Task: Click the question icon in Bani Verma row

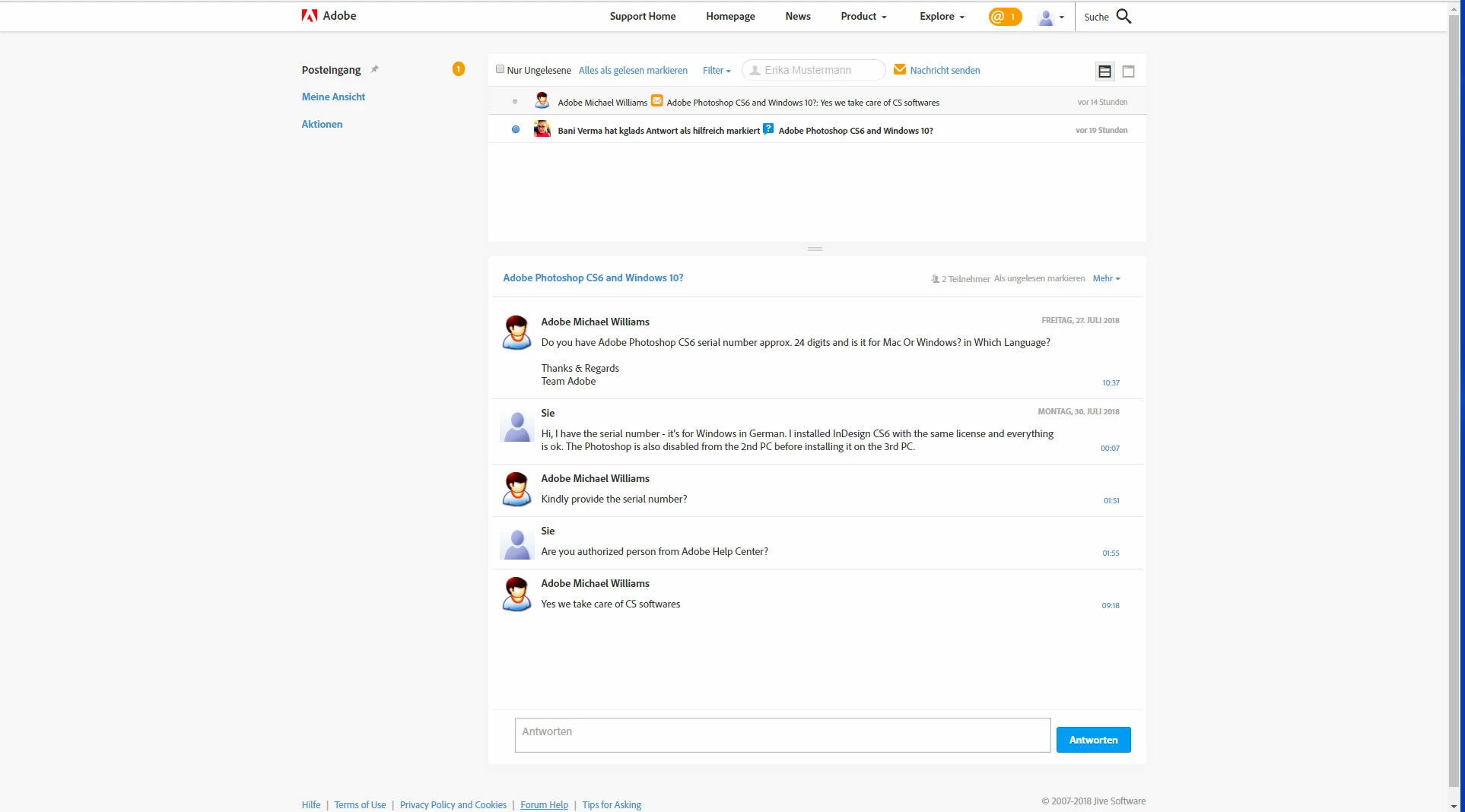Action: [768, 129]
